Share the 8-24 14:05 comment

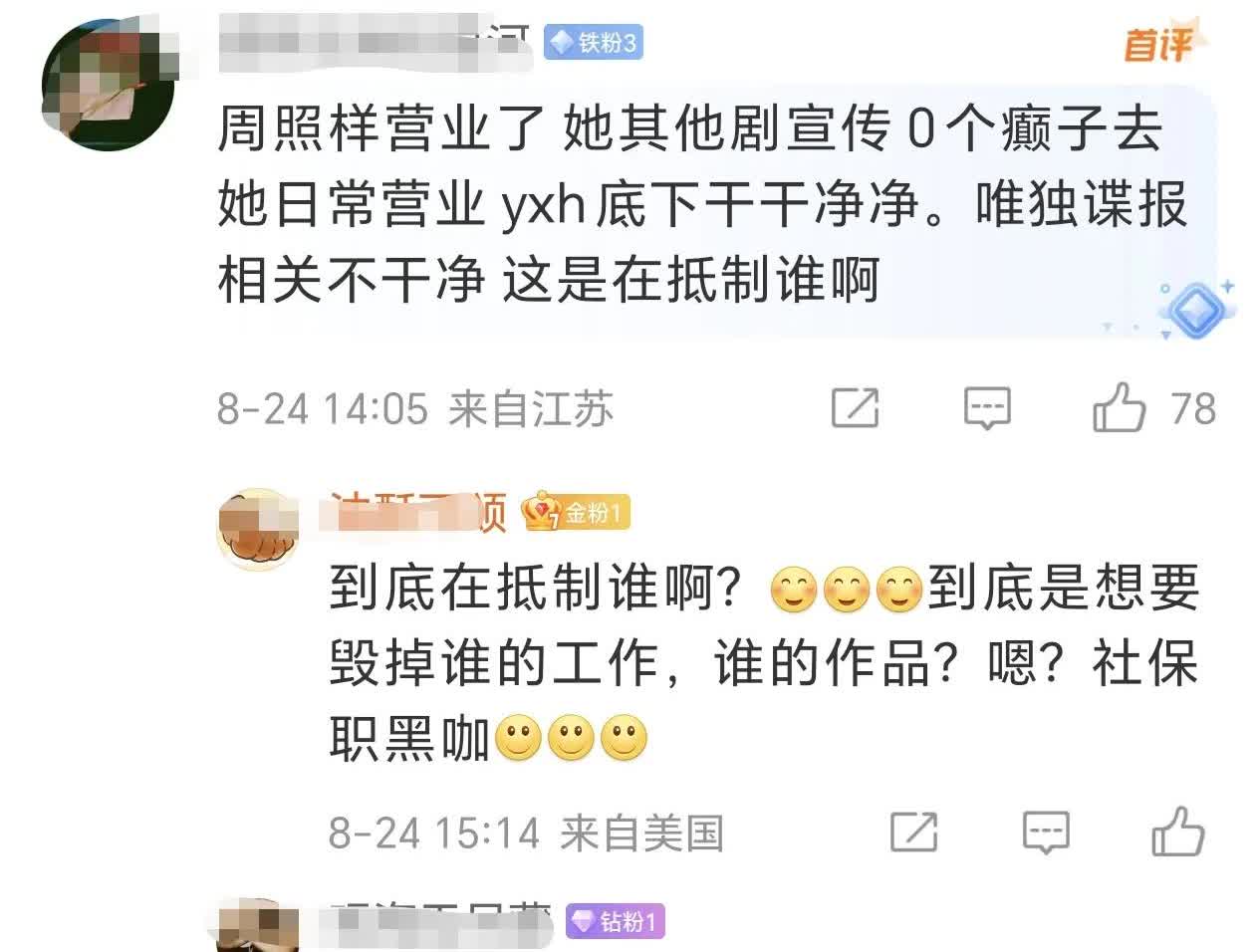coord(856,408)
